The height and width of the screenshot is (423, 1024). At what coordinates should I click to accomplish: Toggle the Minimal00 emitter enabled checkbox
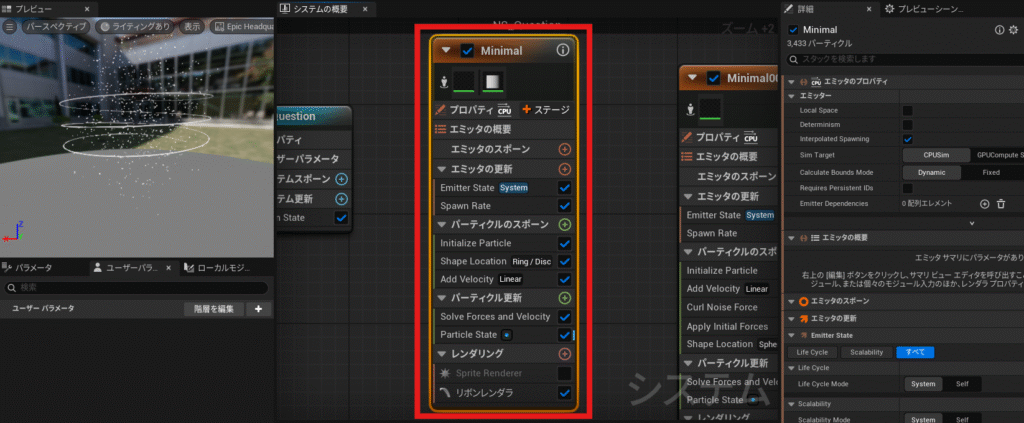coord(714,78)
